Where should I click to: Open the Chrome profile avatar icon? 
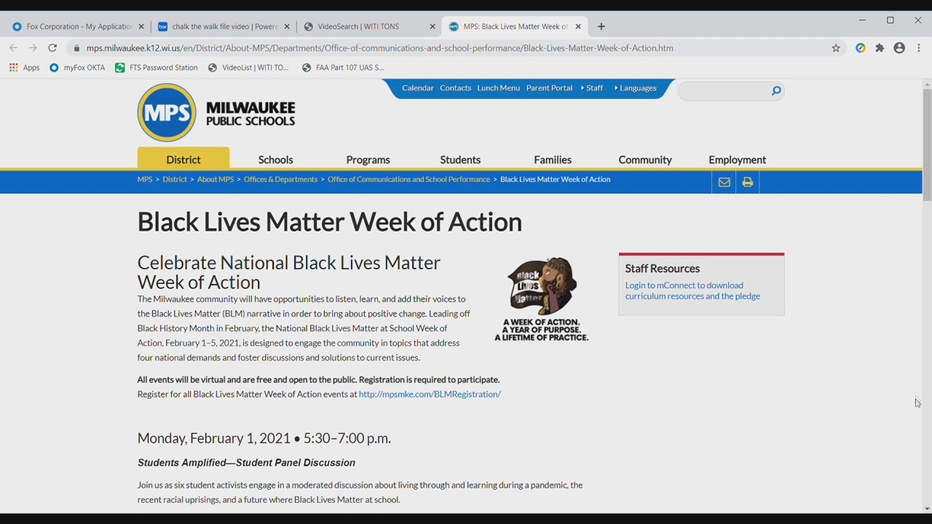[899, 48]
